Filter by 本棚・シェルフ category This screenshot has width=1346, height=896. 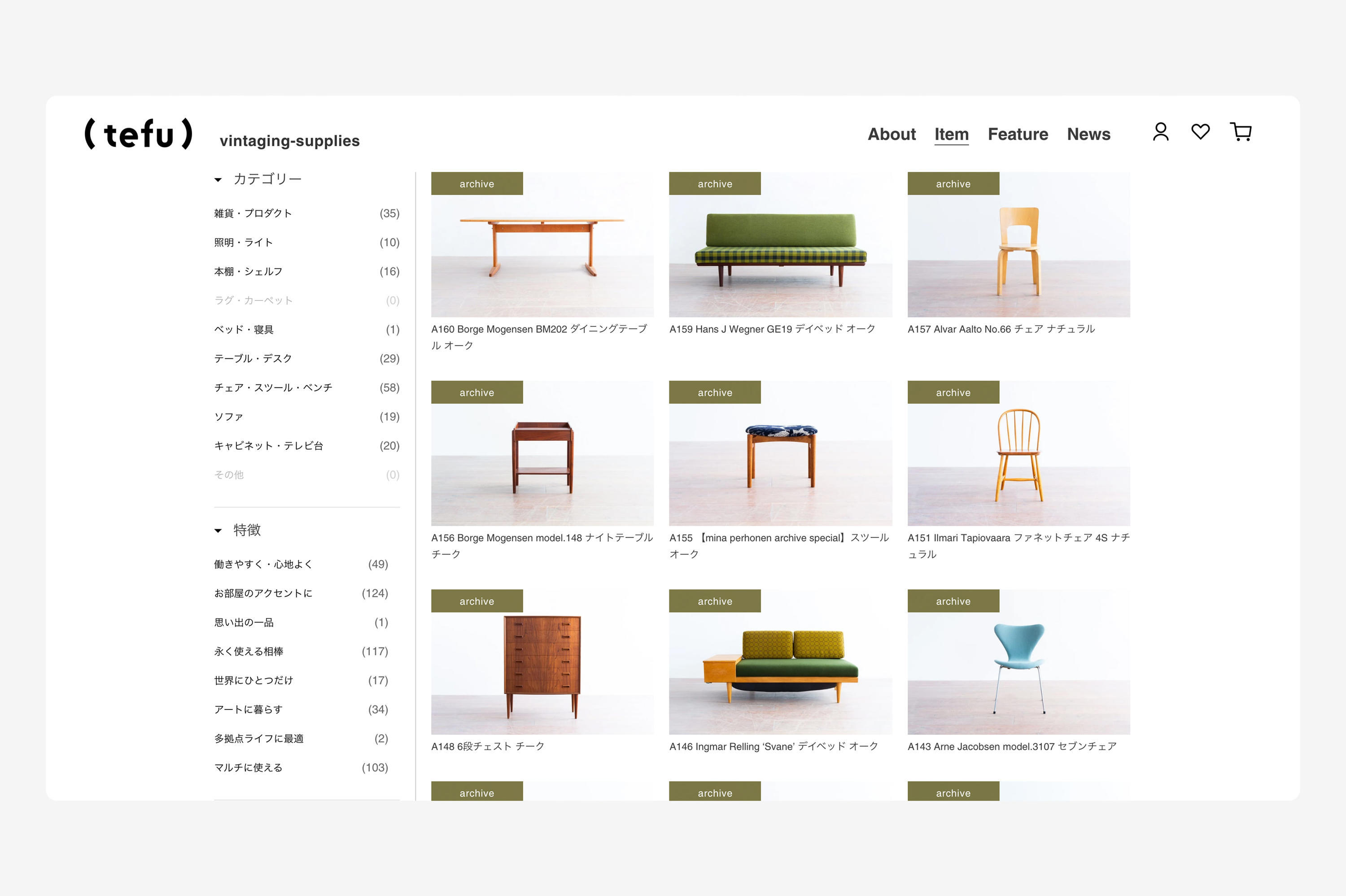tap(307, 271)
